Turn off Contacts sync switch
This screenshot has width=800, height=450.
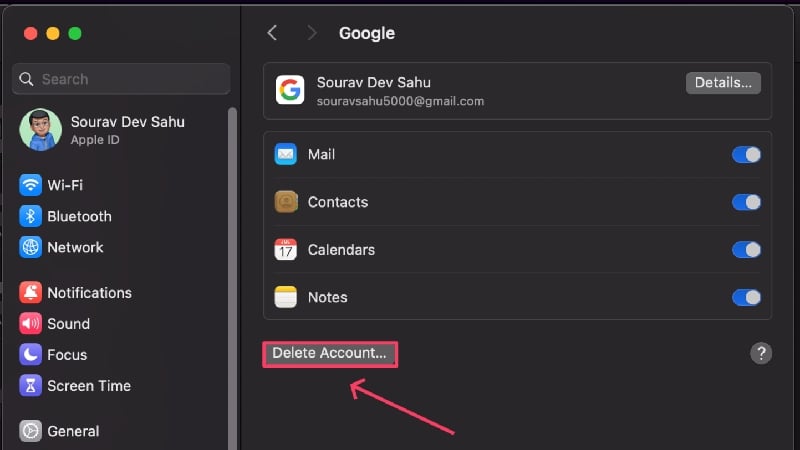click(746, 202)
